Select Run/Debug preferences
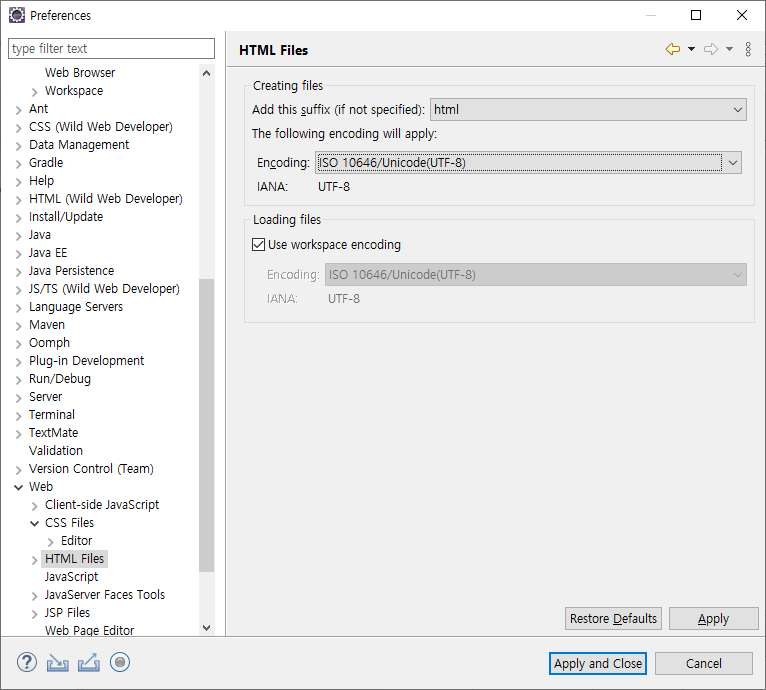 (60, 379)
